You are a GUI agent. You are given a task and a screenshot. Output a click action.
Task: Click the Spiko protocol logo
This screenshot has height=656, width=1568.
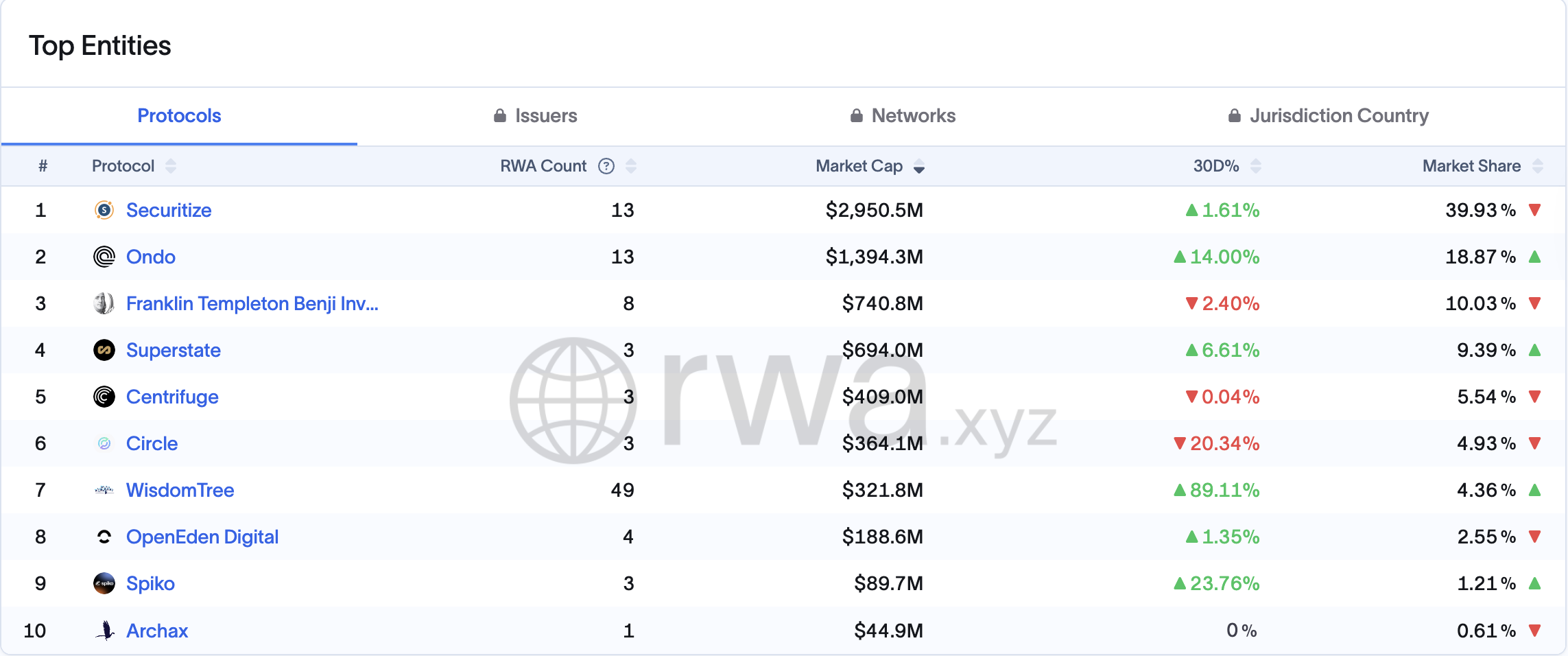pyautogui.click(x=104, y=583)
